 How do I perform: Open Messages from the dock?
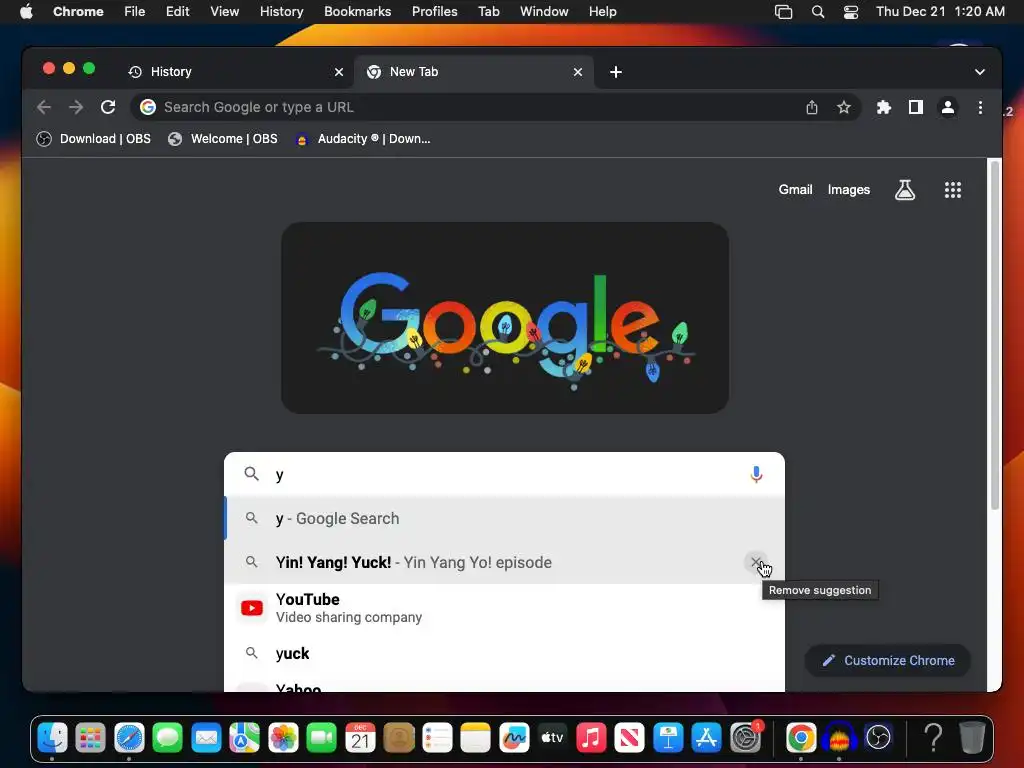[168, 738]
